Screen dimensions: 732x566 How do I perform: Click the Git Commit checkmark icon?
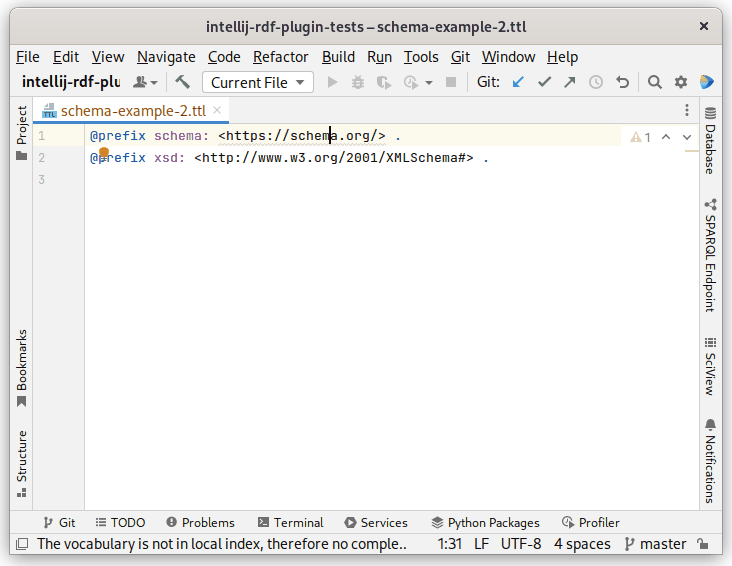tap(544, 83)
